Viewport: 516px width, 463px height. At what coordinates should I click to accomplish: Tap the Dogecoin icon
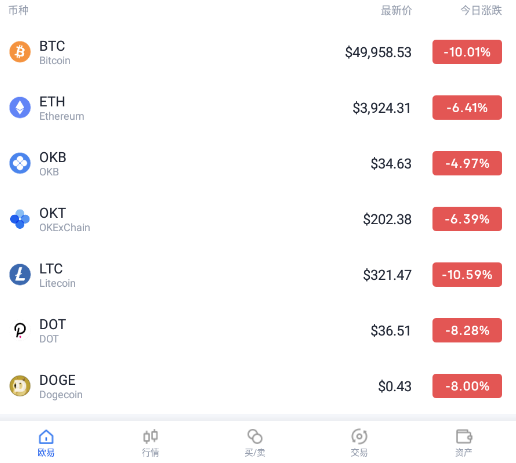20,386
